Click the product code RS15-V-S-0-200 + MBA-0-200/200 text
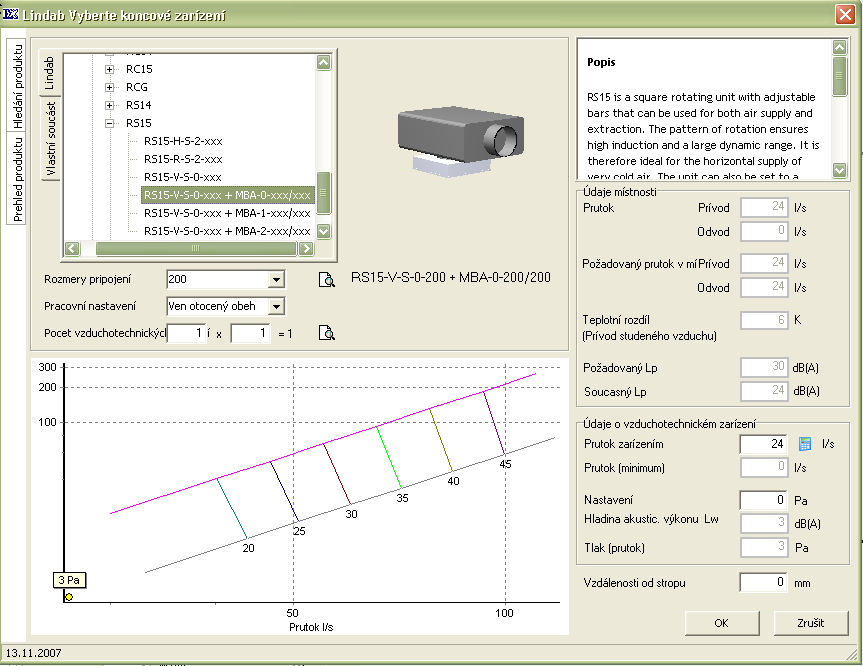Screen dimensions: 863x666 [451, 277]
